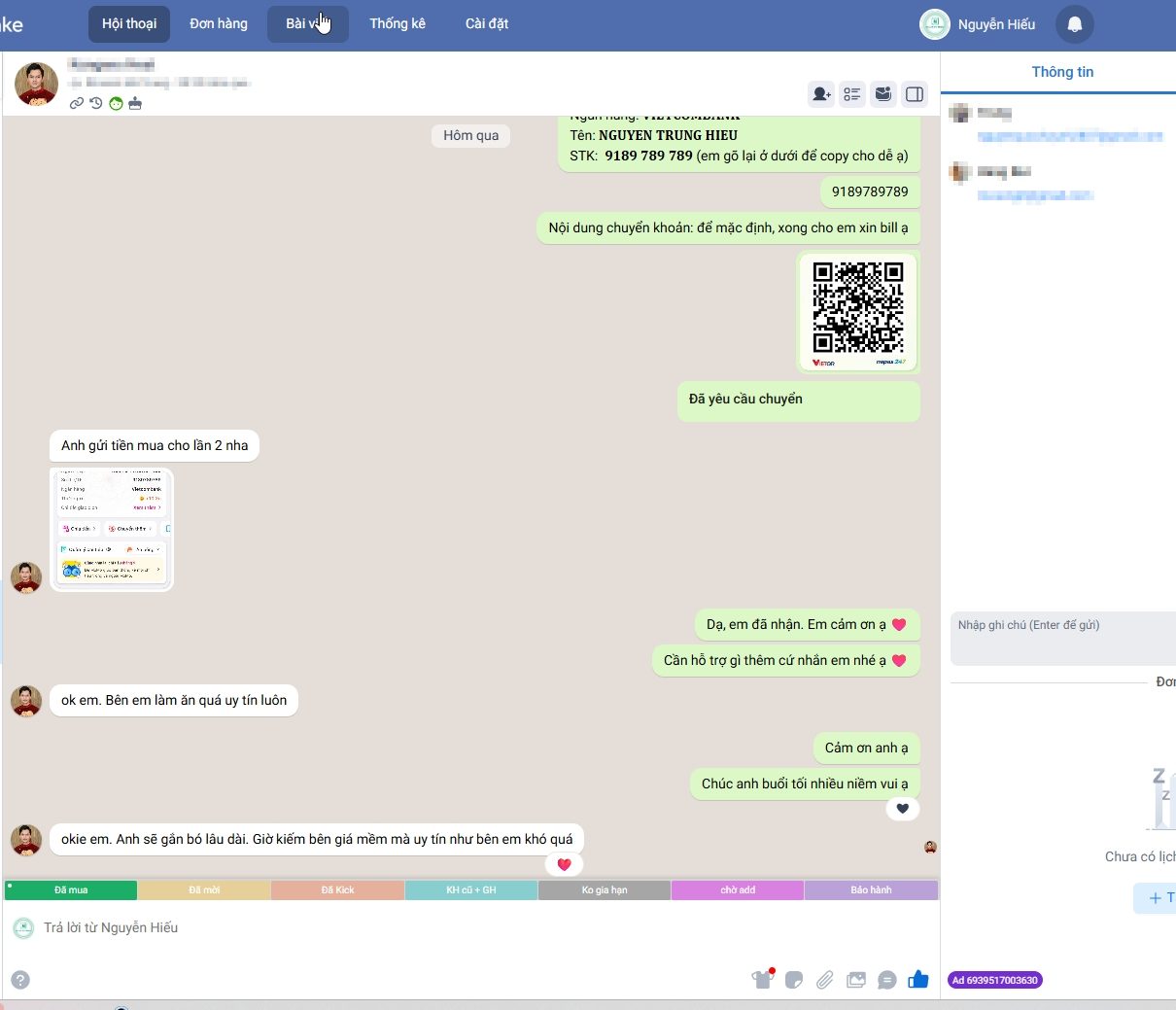
Task: Open conversation history clock icon
Action: tap(96, 103)
